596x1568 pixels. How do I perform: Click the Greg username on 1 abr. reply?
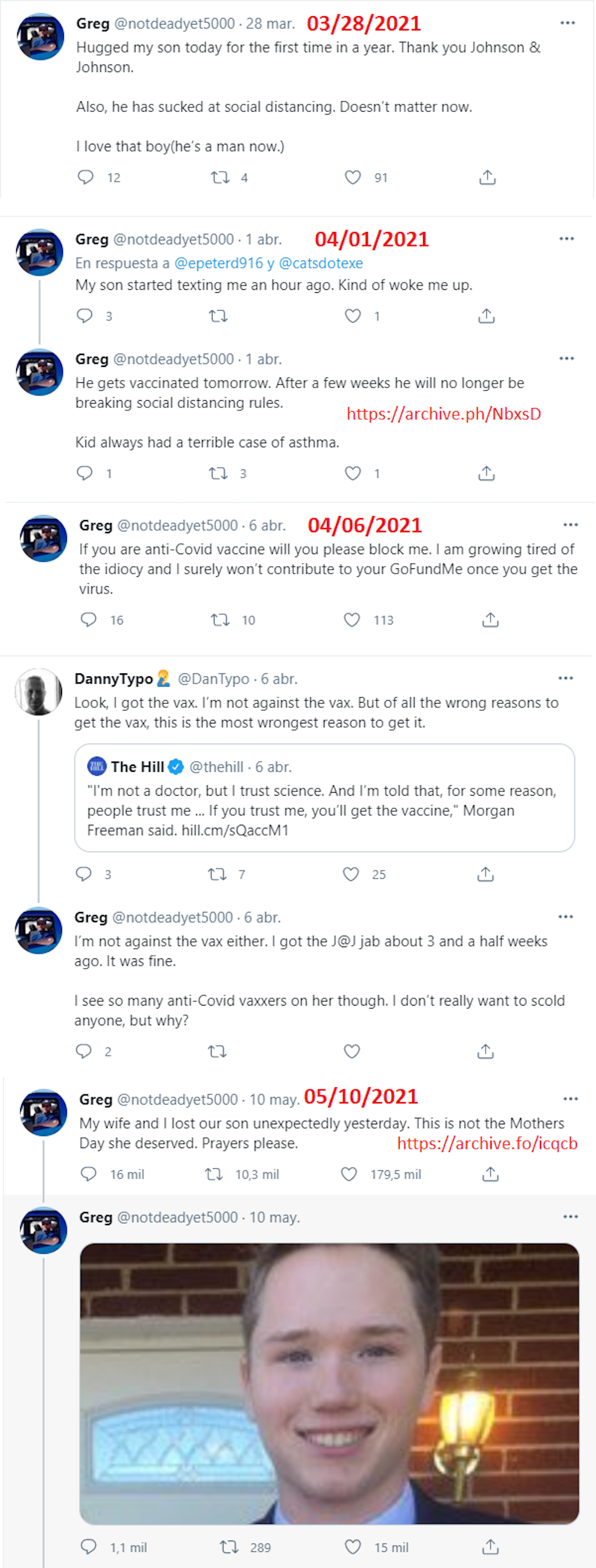click(91, 239)
